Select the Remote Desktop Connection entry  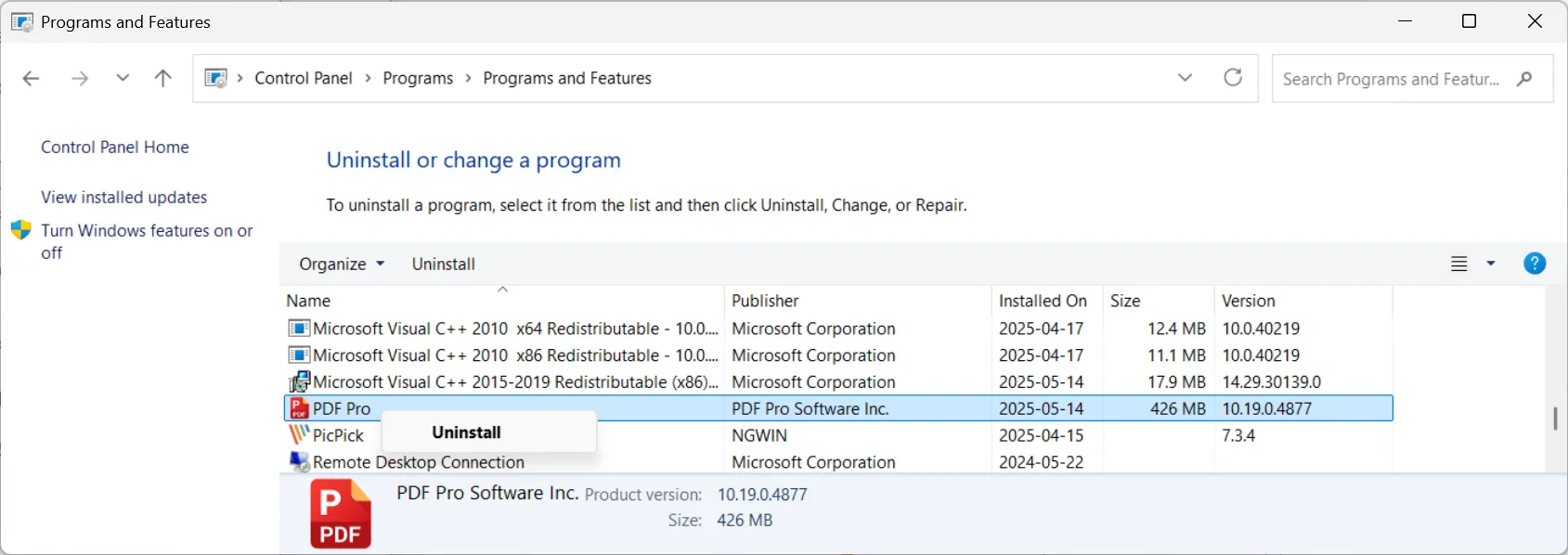pyautogui.click(x=838, y=462)
